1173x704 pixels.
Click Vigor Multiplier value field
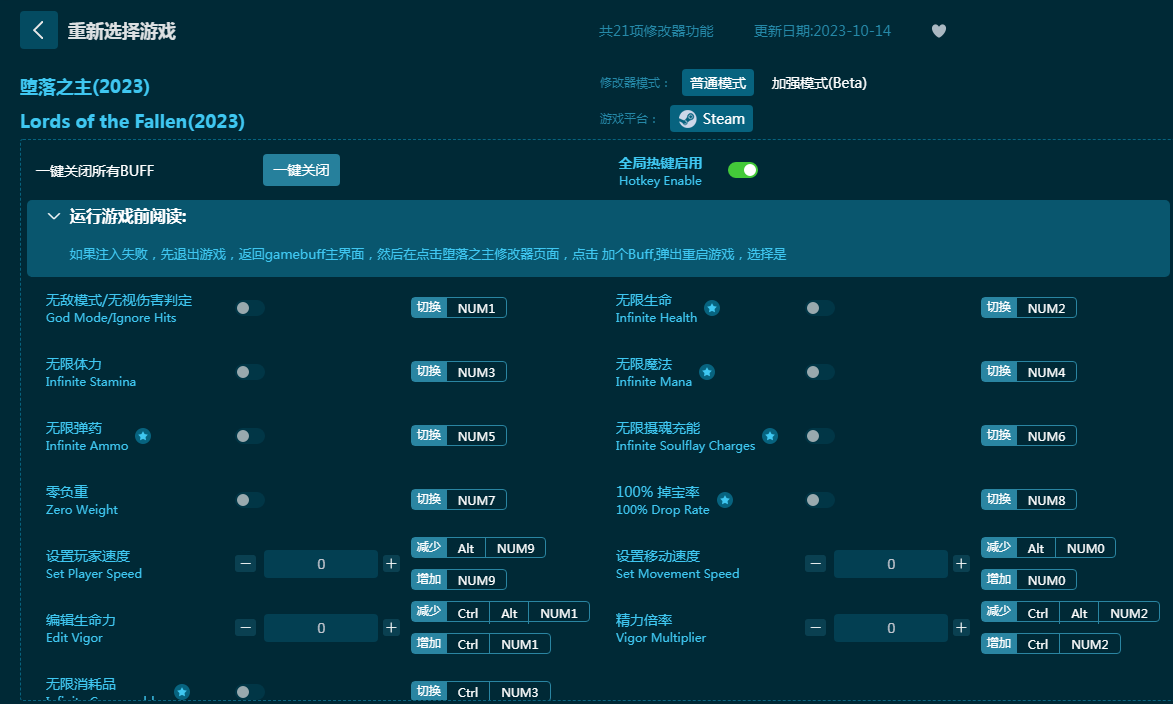click(x=891, y=628)
